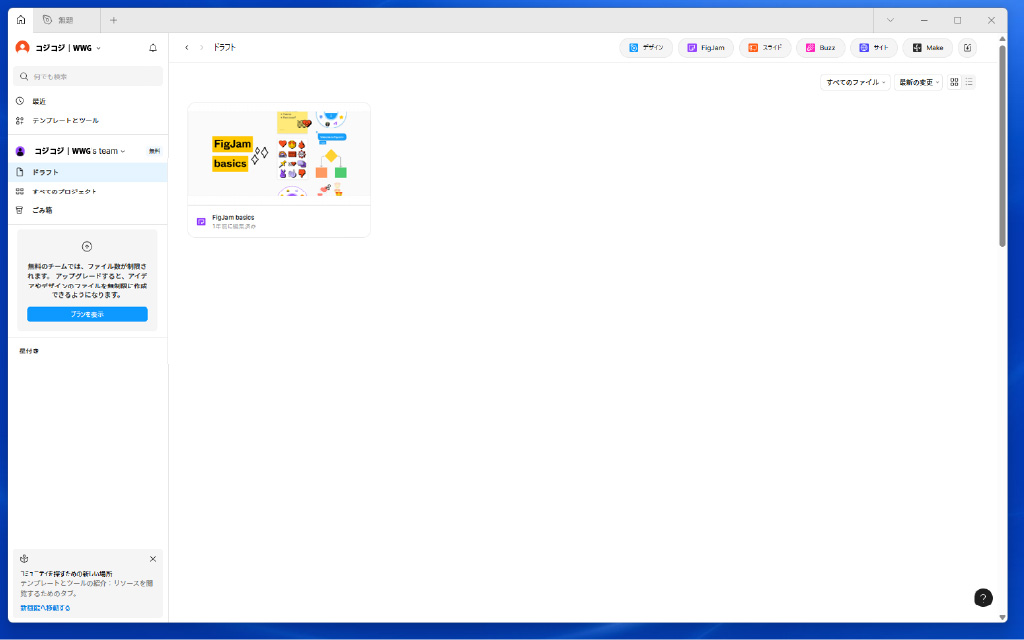The width and height of the screenshot is (1024, 640).
Task: Create a new Make file
Action: [x=928, y=48]
